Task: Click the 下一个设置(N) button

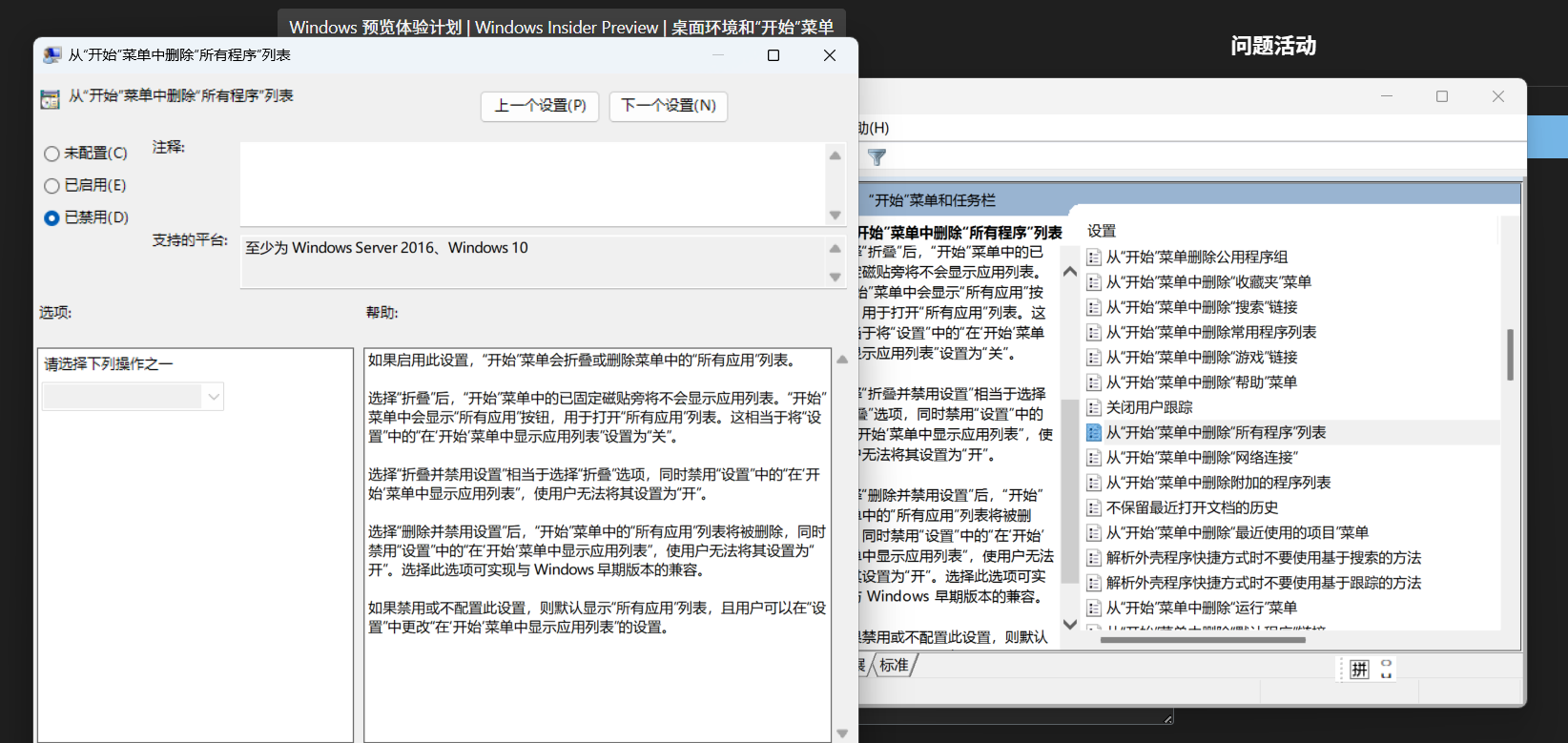Action: 669,106
